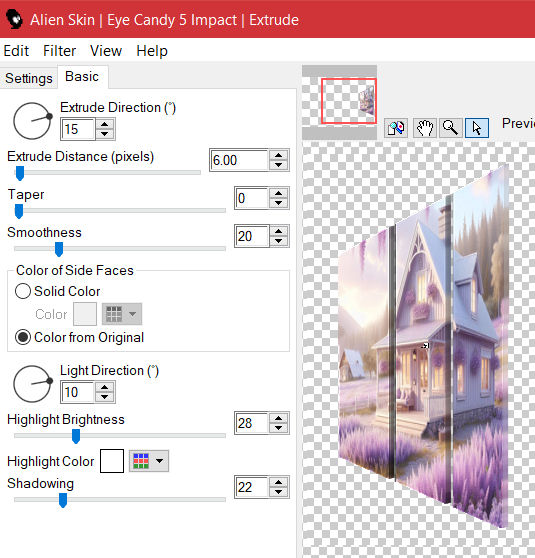Open the Filter menu
535x558 pixels.
59,51
